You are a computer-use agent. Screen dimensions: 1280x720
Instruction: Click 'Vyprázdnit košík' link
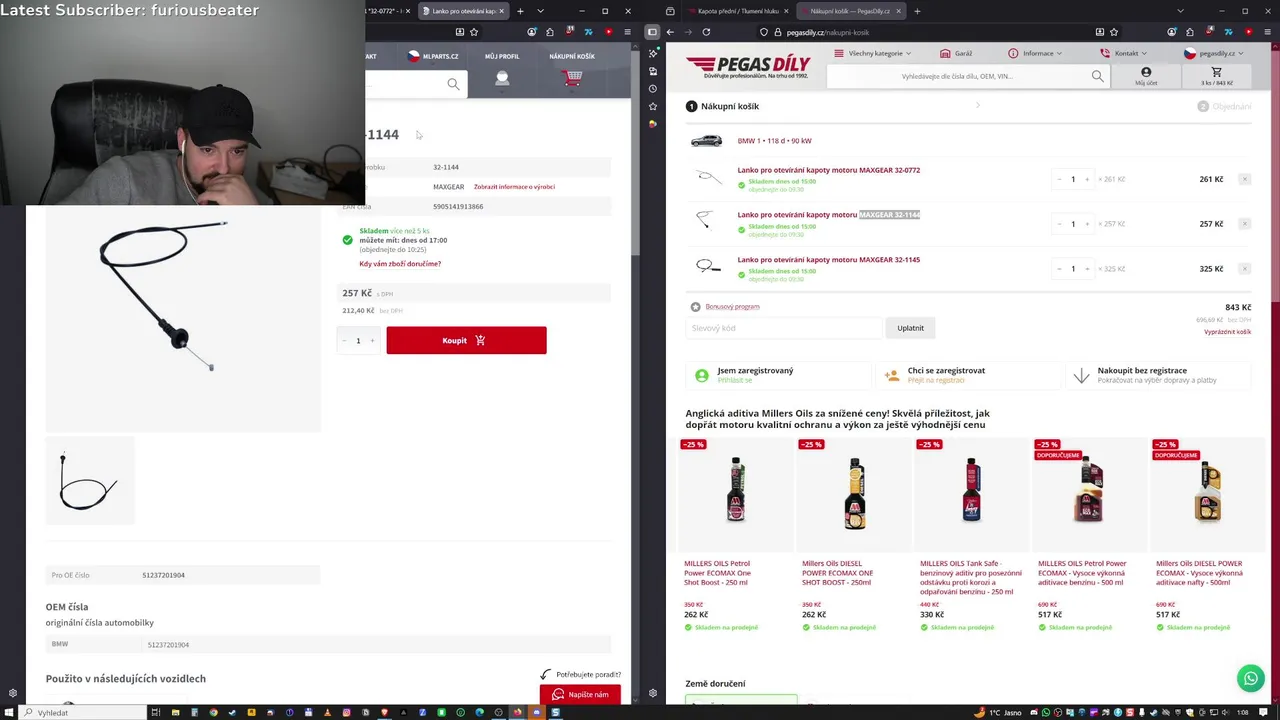(1227, 332)
